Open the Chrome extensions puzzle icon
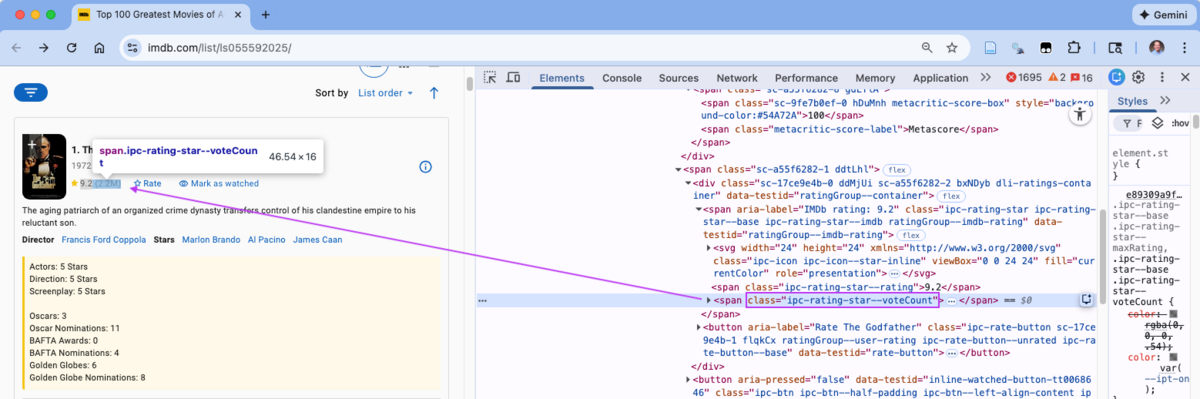Screen dimensions: 1200x399 click(x=1074, y=47)
